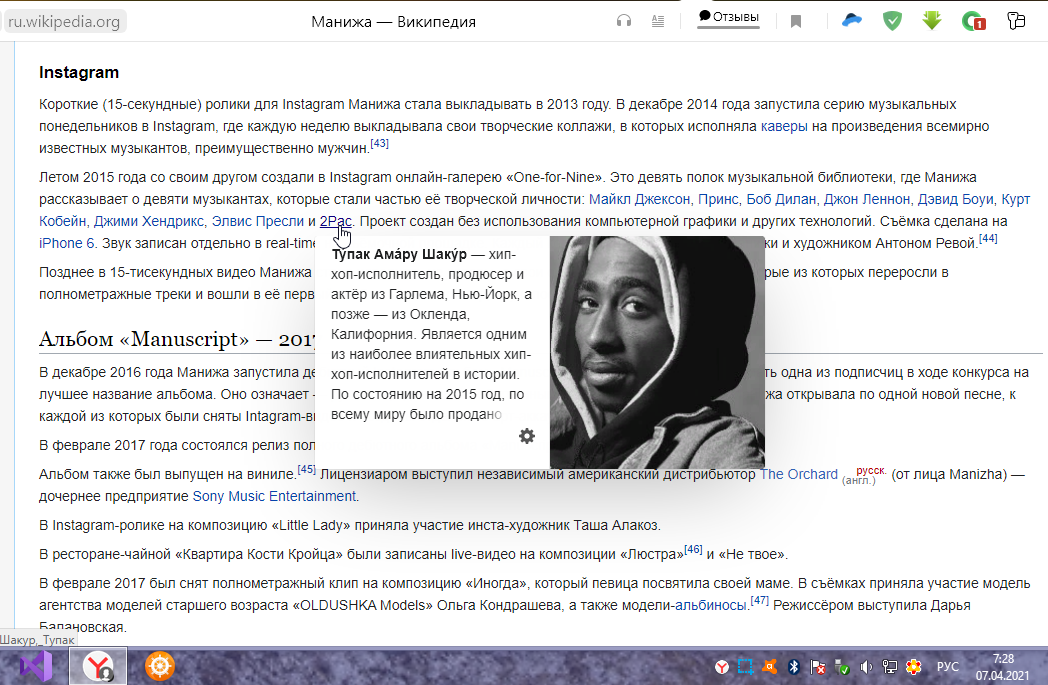1048x685 pixels.
Task: Open the green shield Adguard extension
Action: (x=892, y=21)
